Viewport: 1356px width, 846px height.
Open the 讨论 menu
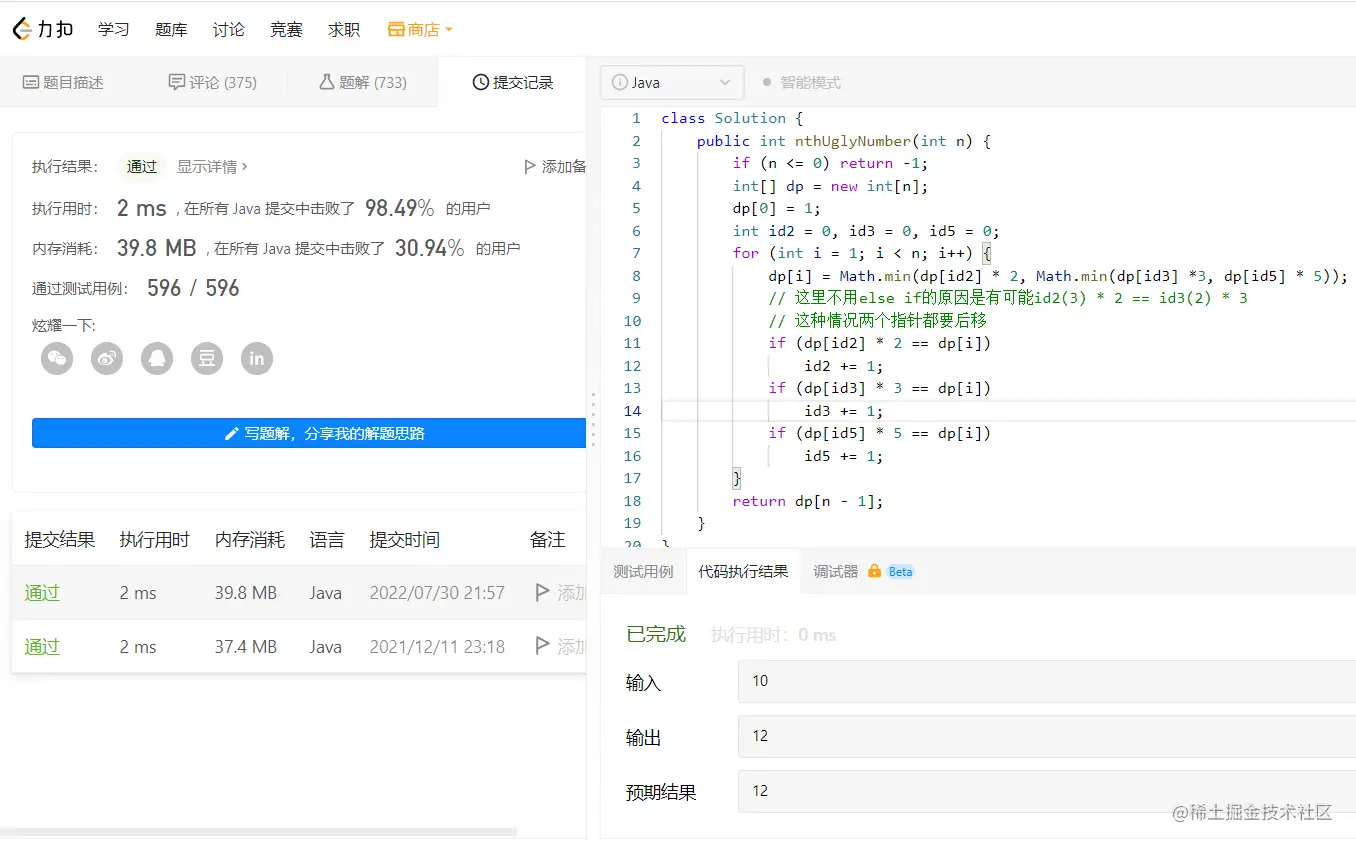pos(229,30)
